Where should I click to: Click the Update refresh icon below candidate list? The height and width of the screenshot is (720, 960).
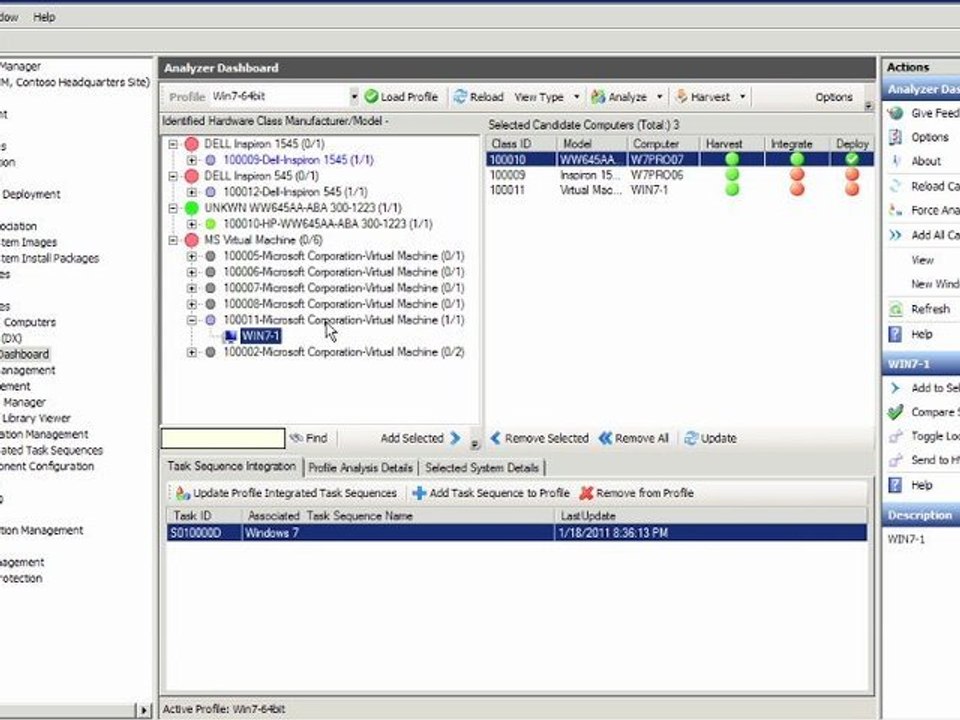coord(691,438)
